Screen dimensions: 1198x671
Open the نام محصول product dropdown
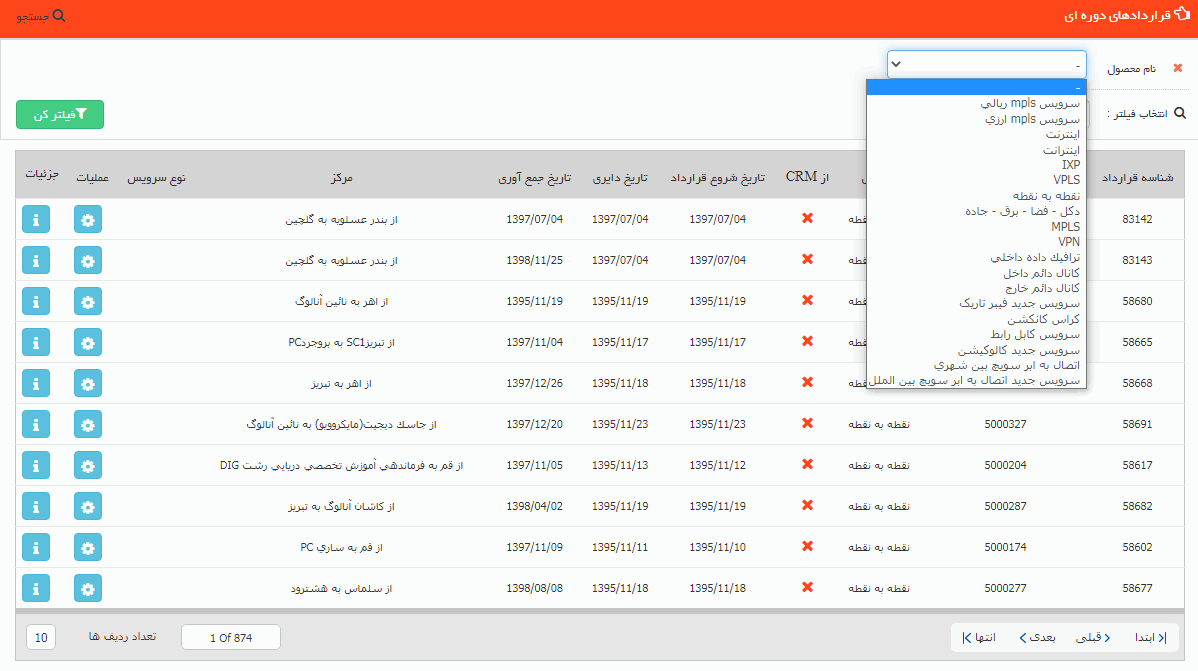click(986, 65)
